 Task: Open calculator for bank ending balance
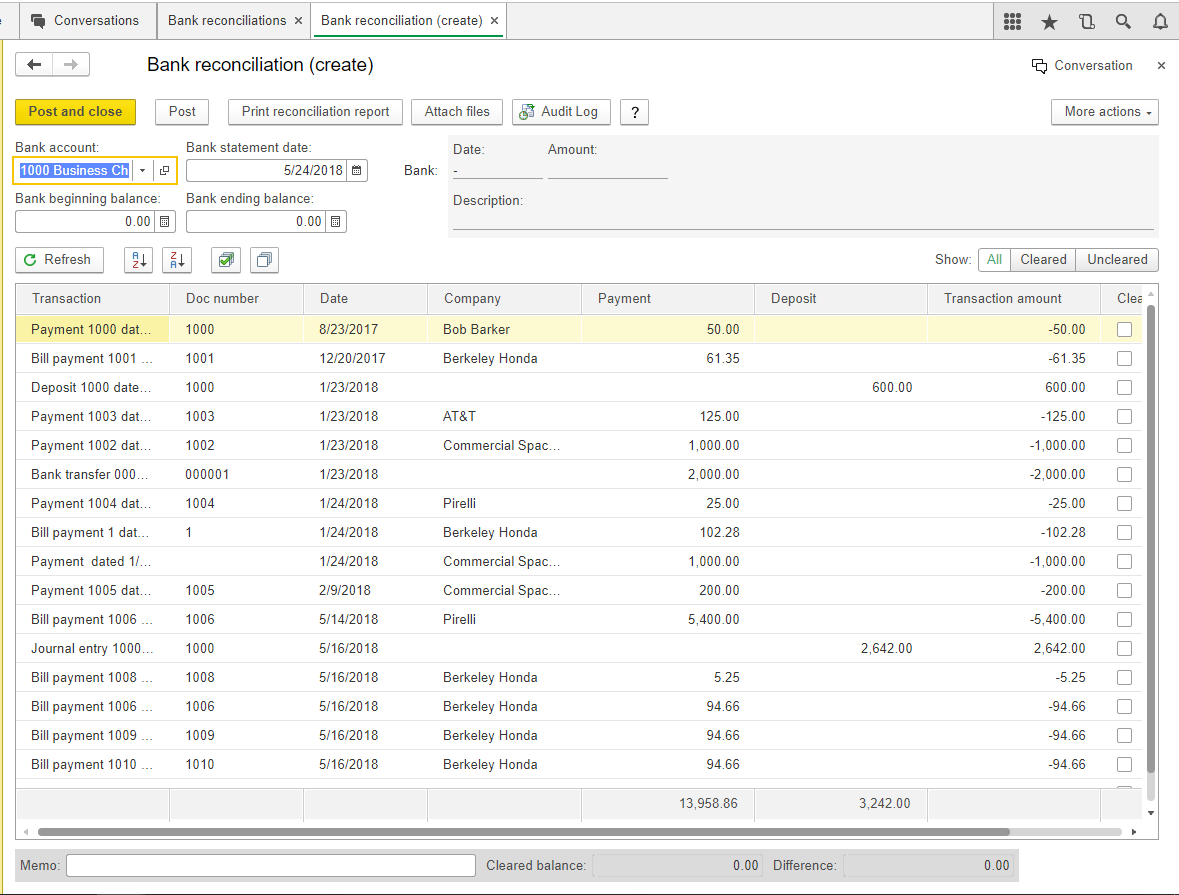(x=336, y=222)
